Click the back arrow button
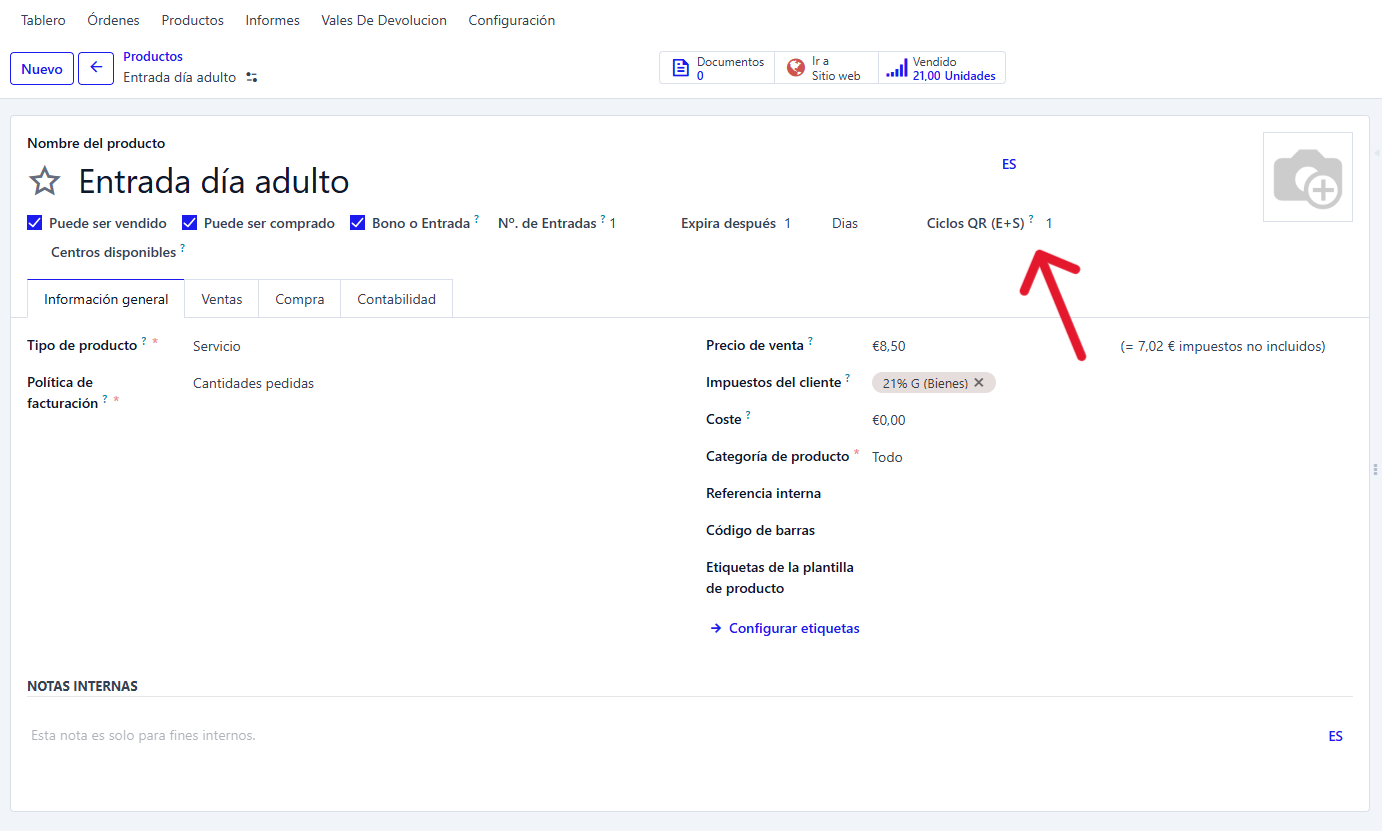Image resolution: width=1382 pixels, height=831 pixels. tap(96, 68)
